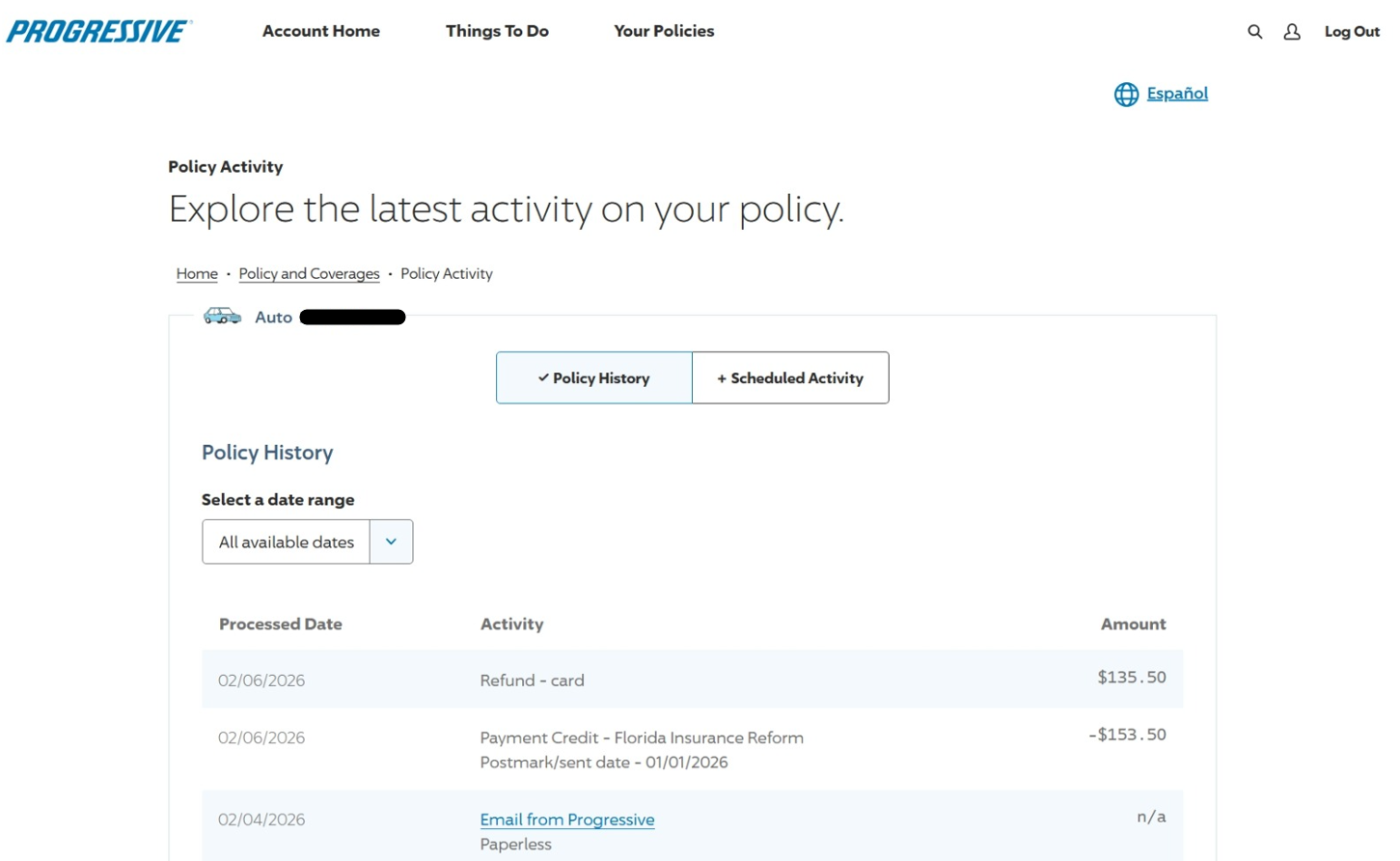Image resolution: width=1400 pixels, height=861 pixels.
Task: Switch to Scheduled Activity view
Action: tap(790, 378)
